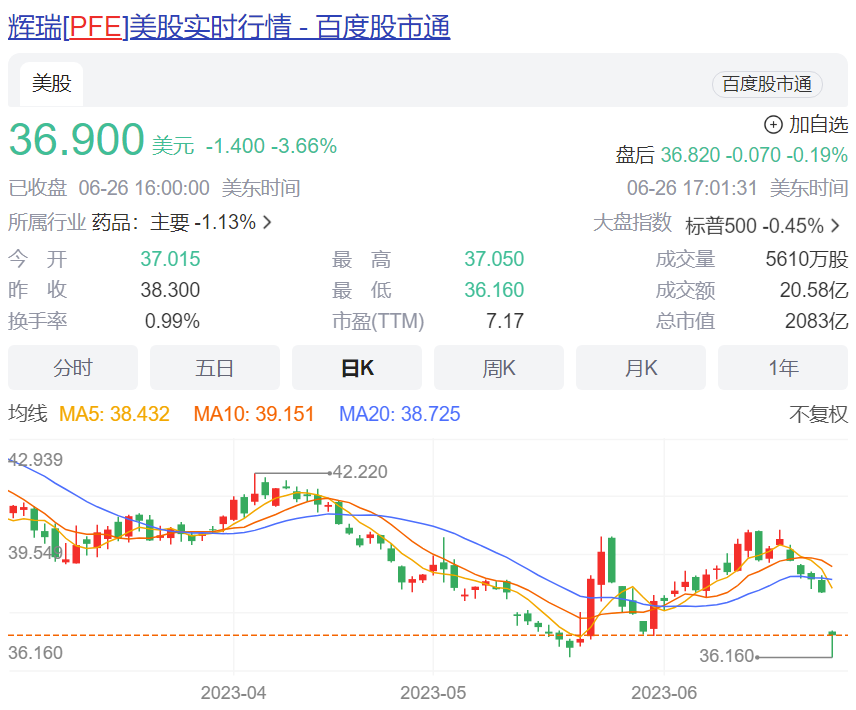Click the 成交量 value 5610万股
This screenshot has width=856, height=710.
click(807, 259)
